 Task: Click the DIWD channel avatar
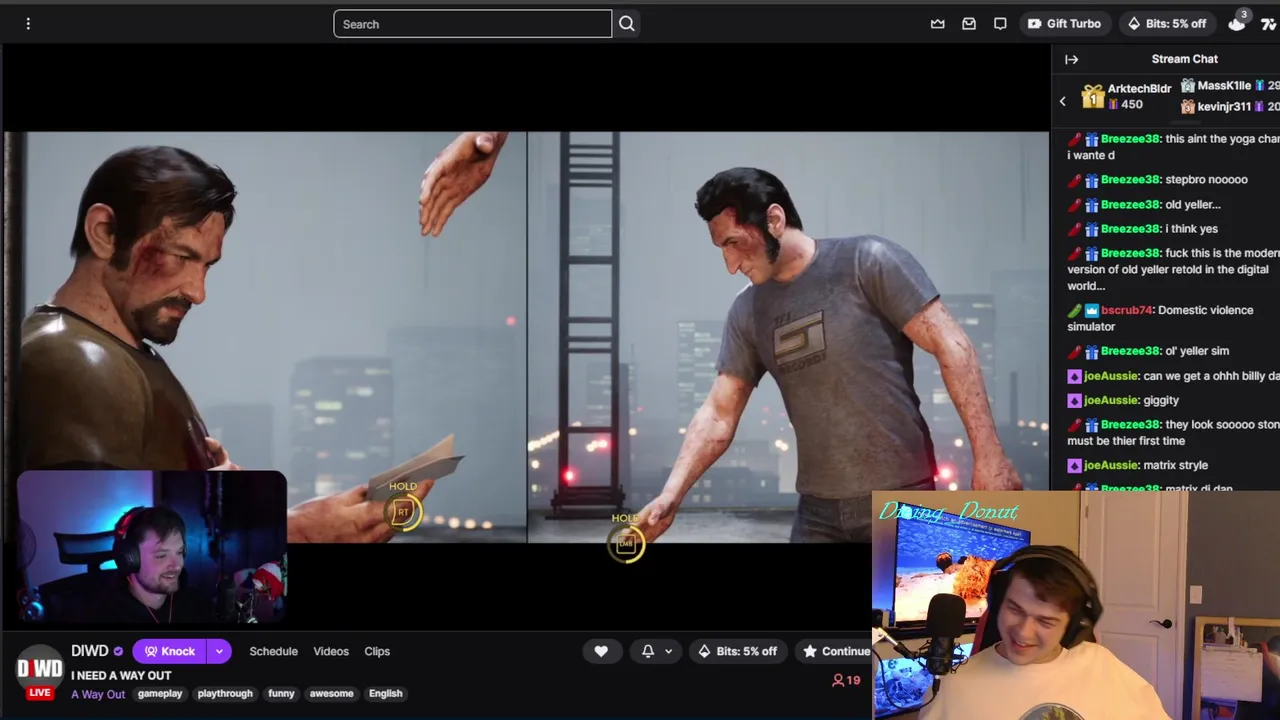(39, 667)
